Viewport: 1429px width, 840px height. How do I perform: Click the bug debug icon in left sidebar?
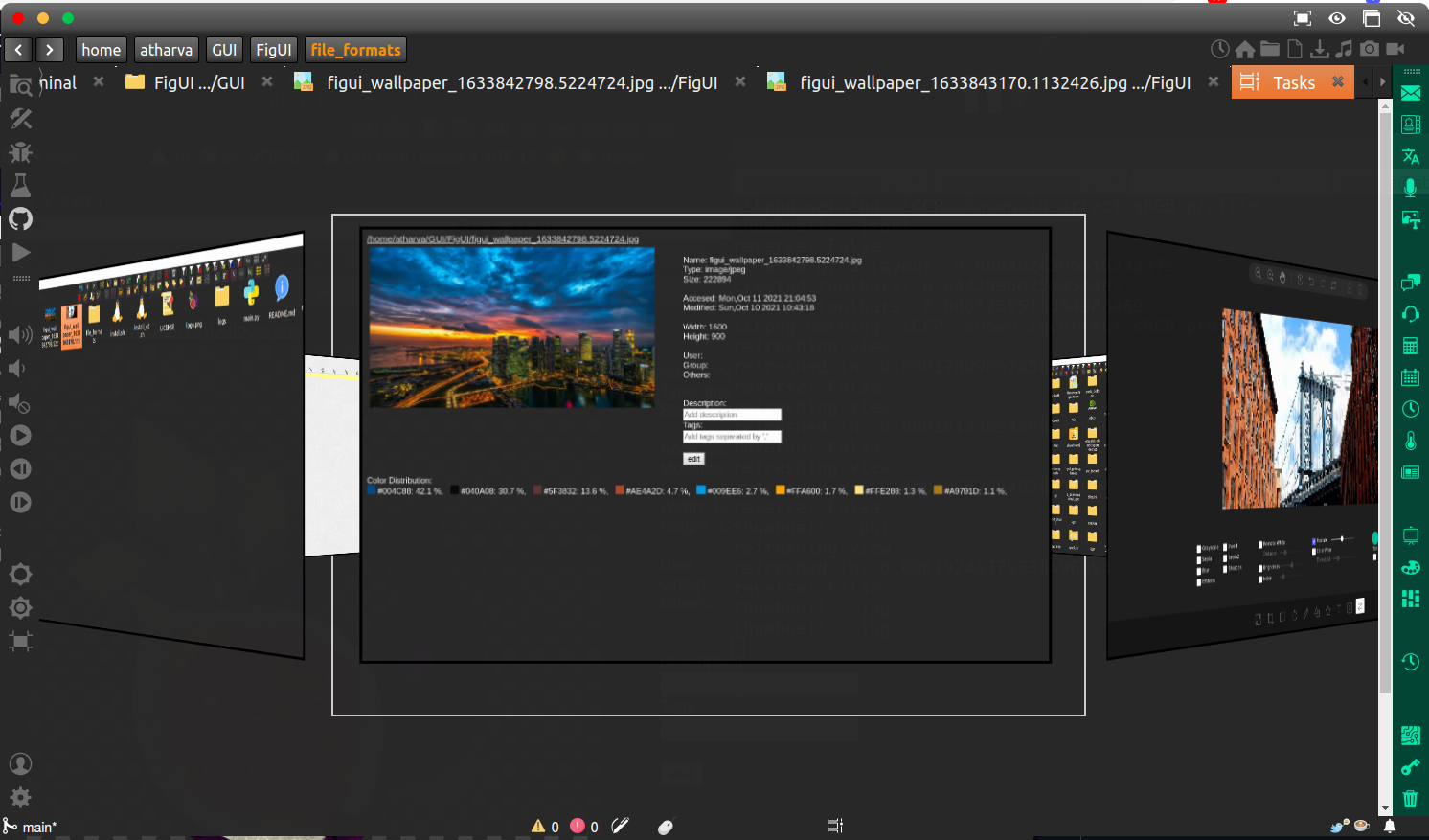tap(20, 152)
